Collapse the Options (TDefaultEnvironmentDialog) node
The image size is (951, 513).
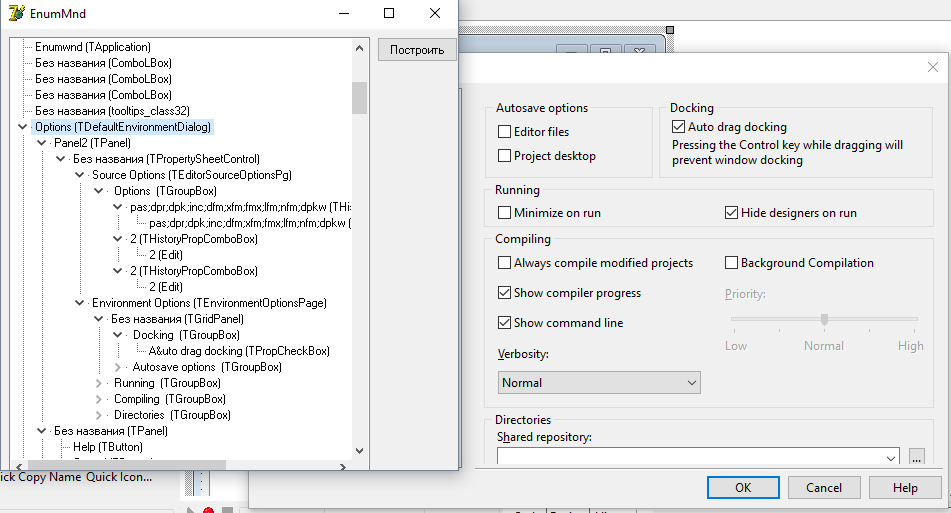(22, 127)
